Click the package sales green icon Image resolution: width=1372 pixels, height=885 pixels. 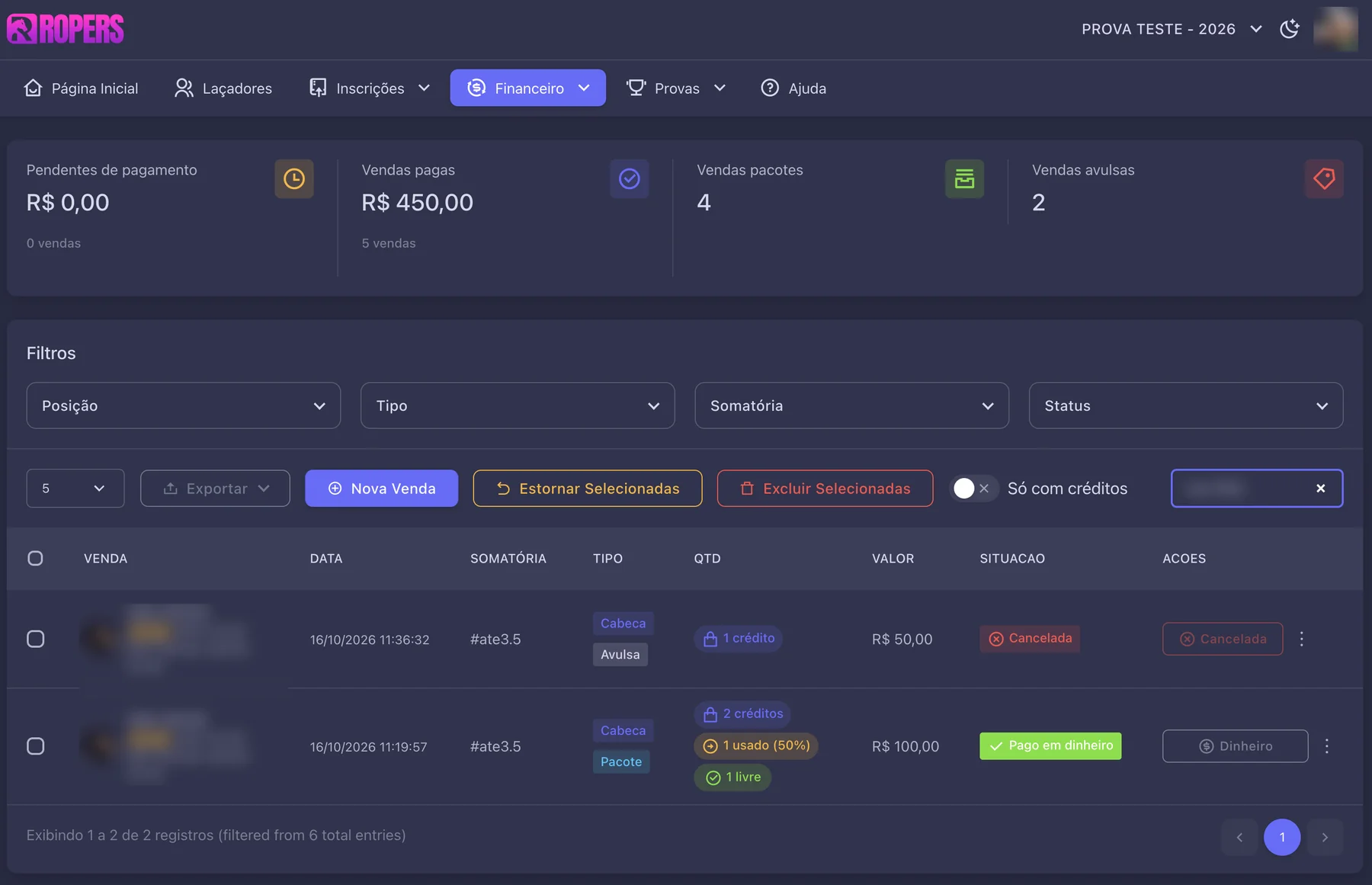coord(964,178)
